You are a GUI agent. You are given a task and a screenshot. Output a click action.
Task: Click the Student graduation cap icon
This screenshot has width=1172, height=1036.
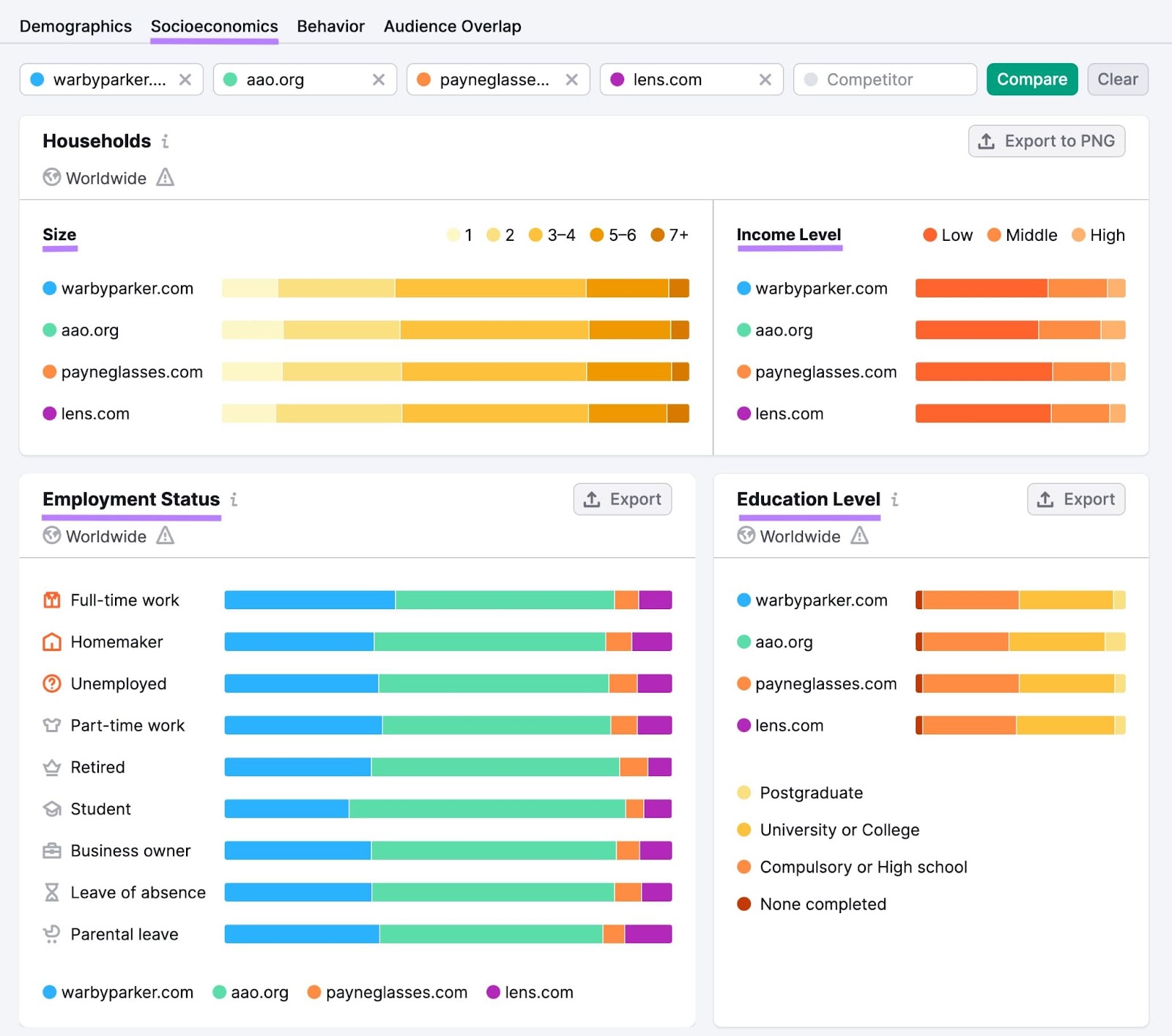coord(51,809)
